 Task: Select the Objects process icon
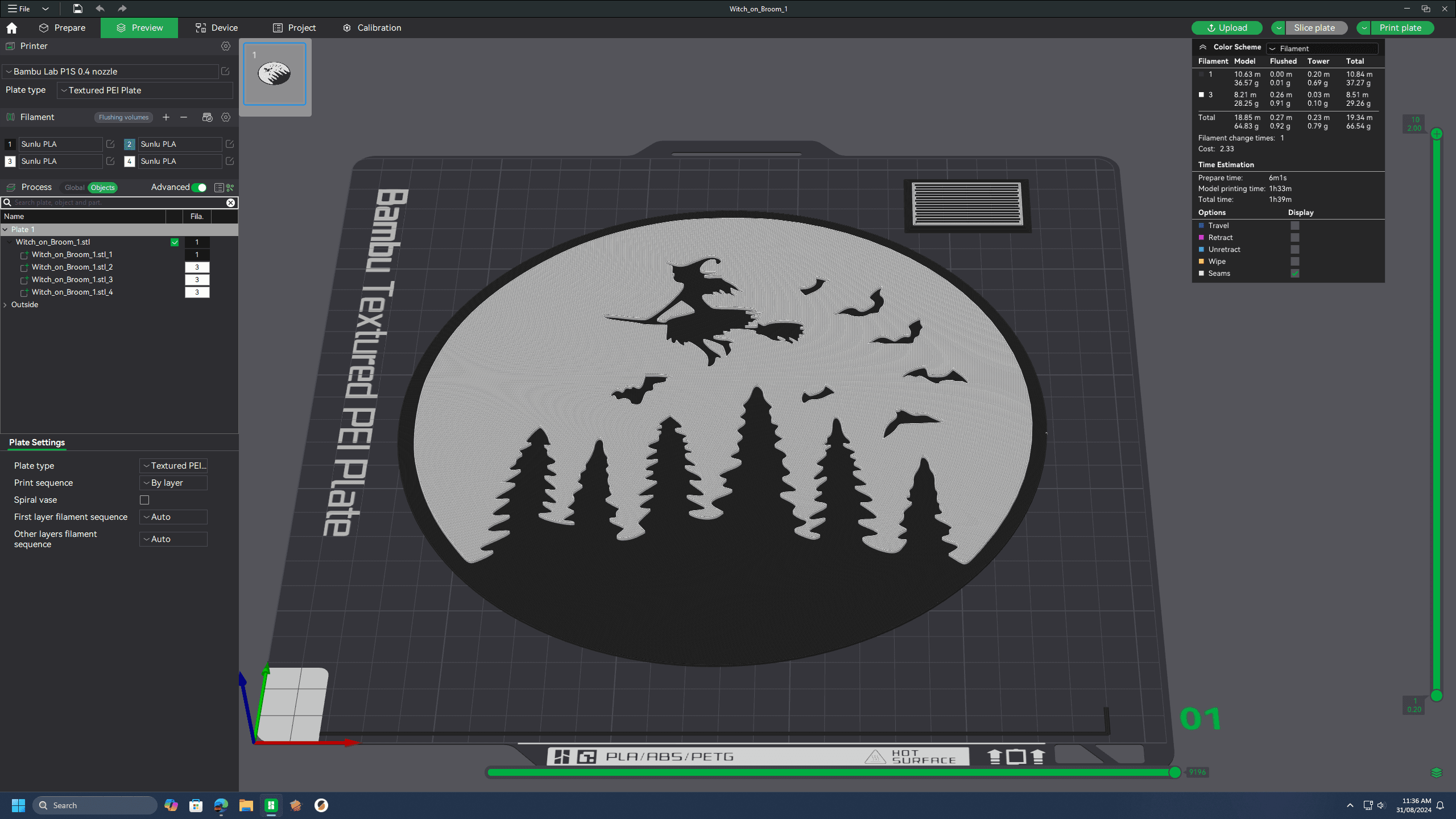103,187
